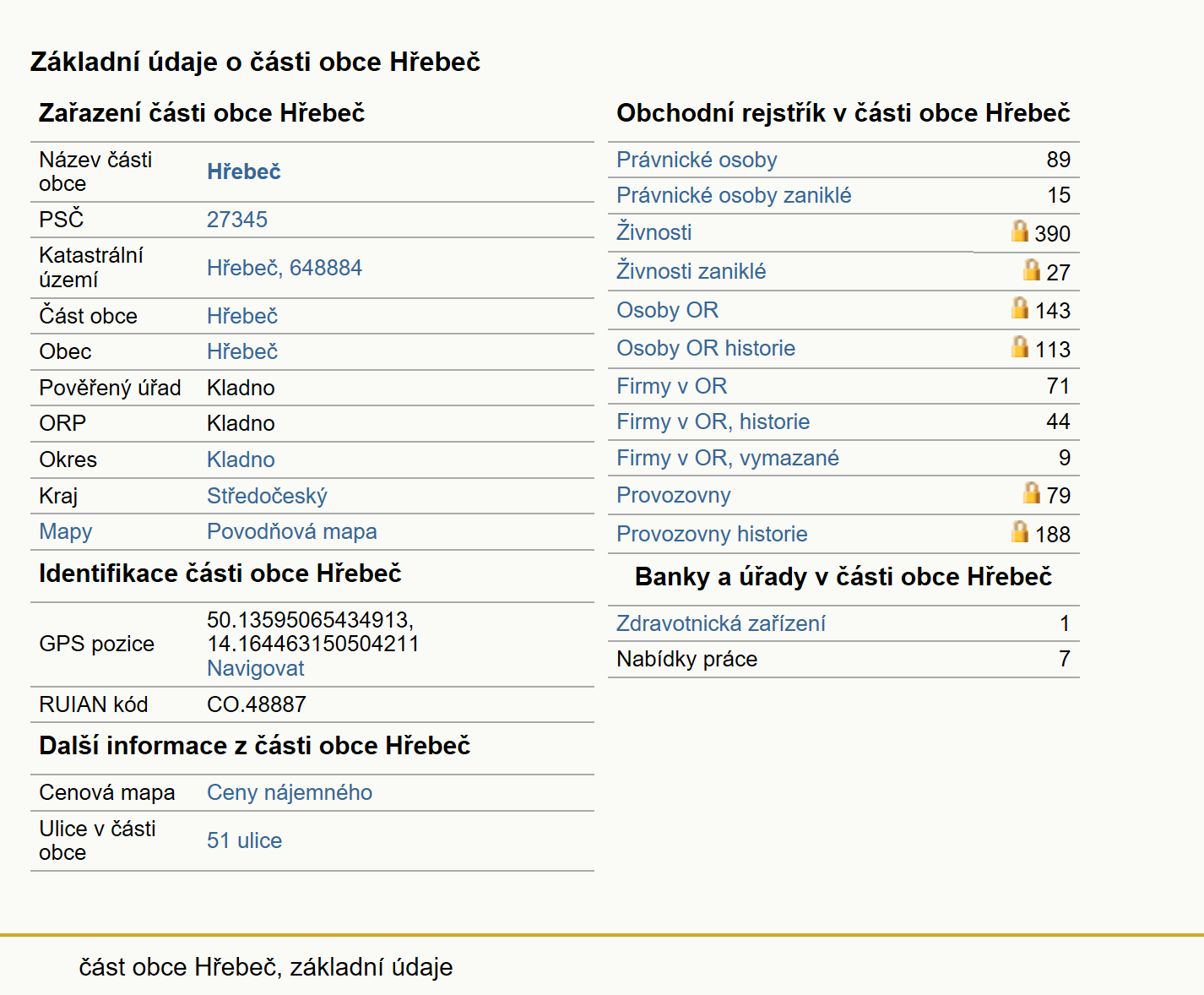
Task: View the 51 ulice list
Action: pyautogui.click(x=244, y=840)
